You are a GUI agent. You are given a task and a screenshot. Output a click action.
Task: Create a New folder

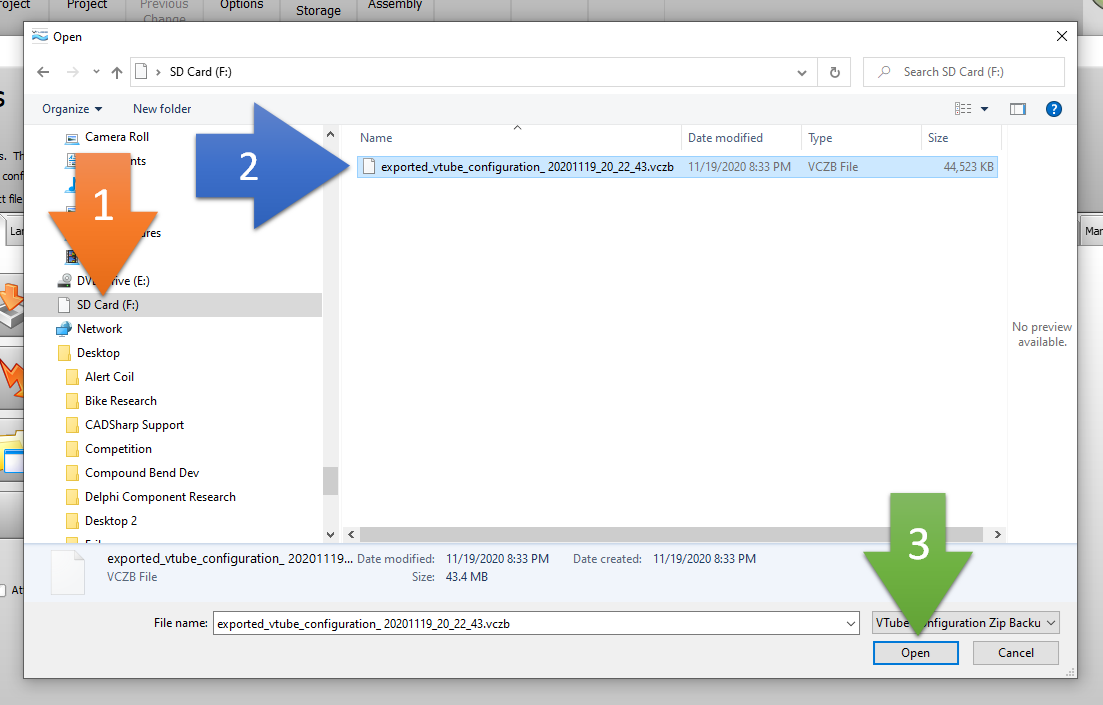coord(162,109)
